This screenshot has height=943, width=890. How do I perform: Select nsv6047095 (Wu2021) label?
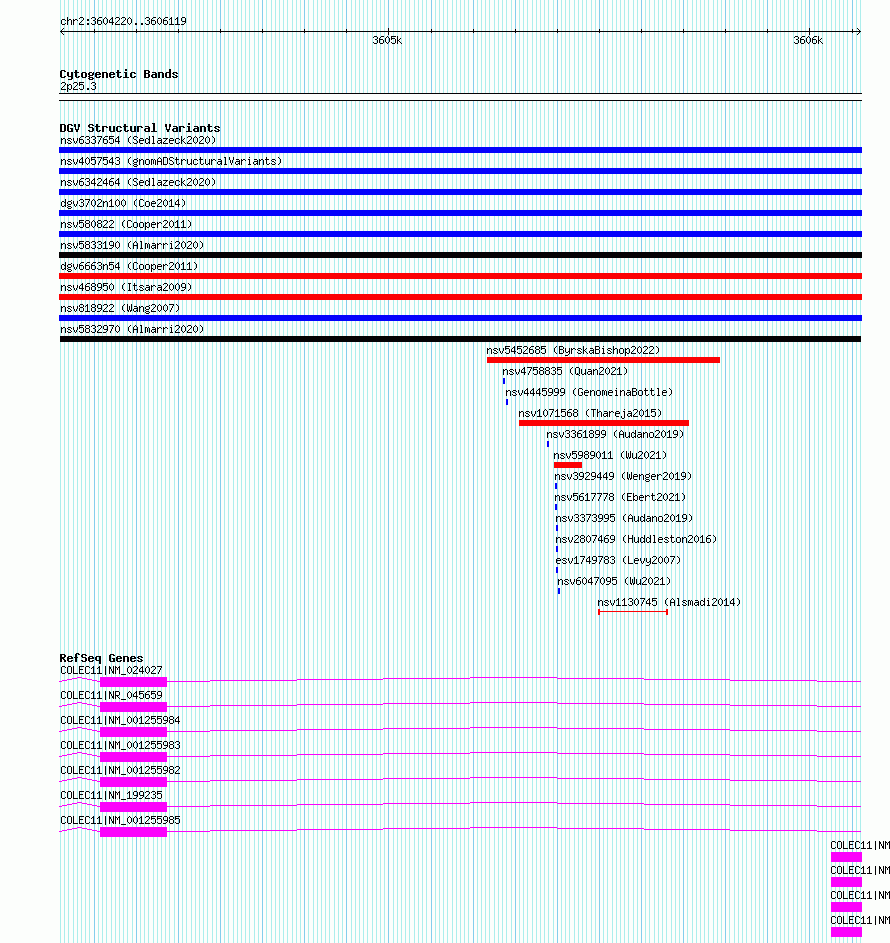[614, 582]
